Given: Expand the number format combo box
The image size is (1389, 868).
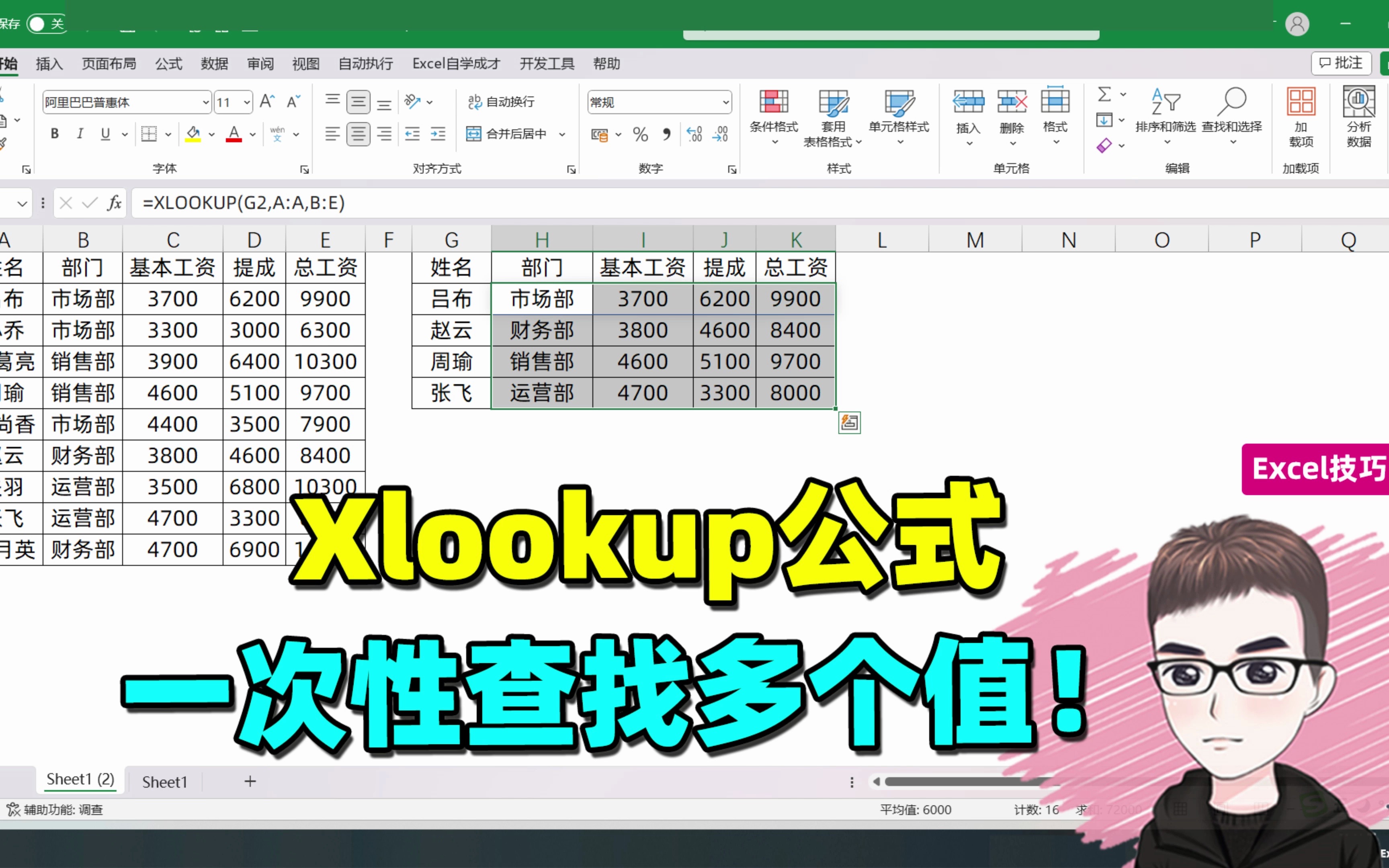Looking at the screenshot, I should click(725, 103).
